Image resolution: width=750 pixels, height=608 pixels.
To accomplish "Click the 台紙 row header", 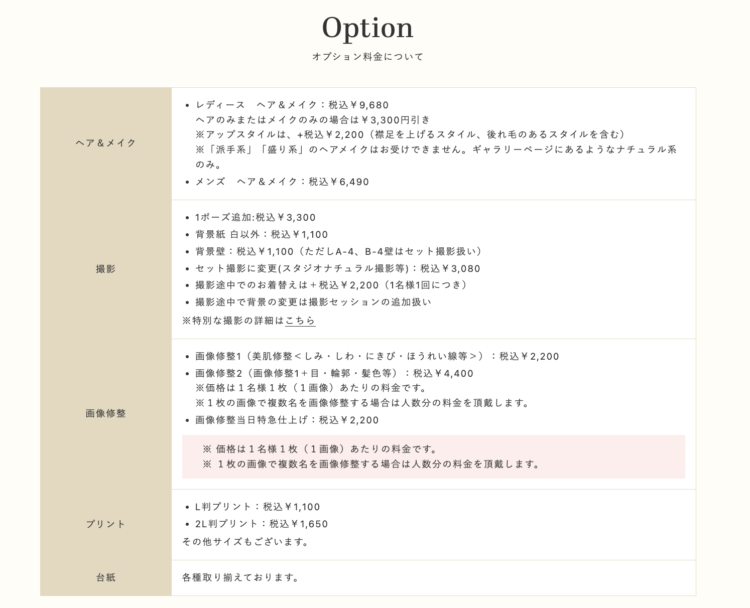I will (106, 577).
